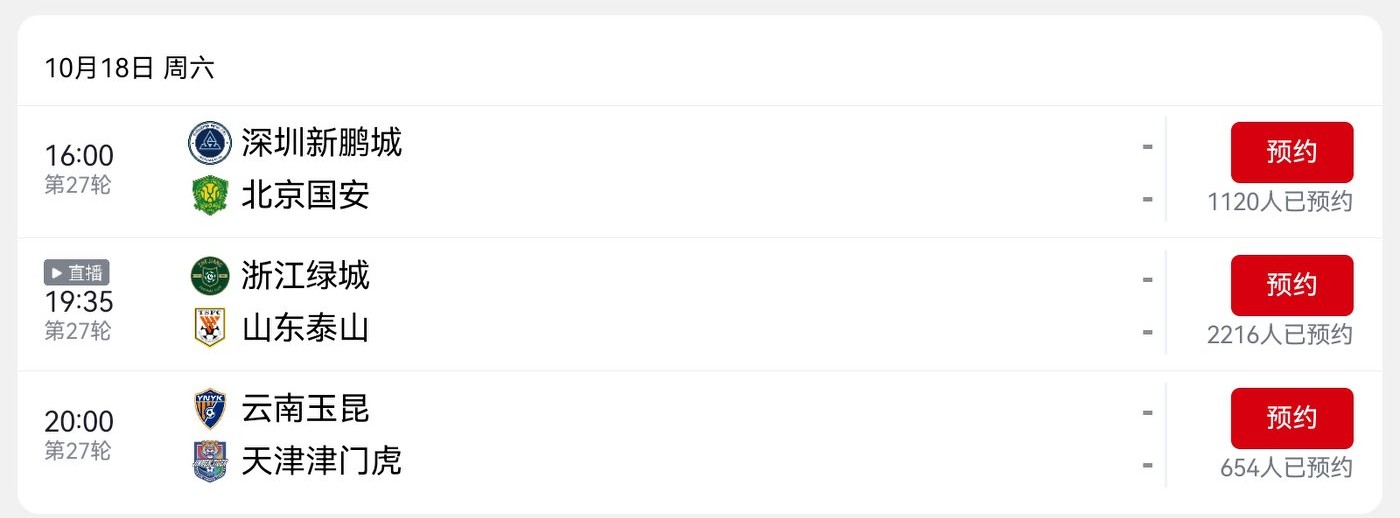The height and width of the screenshot is (518, 1400).
Task: Click the 10月18日 周六 date header
Action: coord(129,68)
